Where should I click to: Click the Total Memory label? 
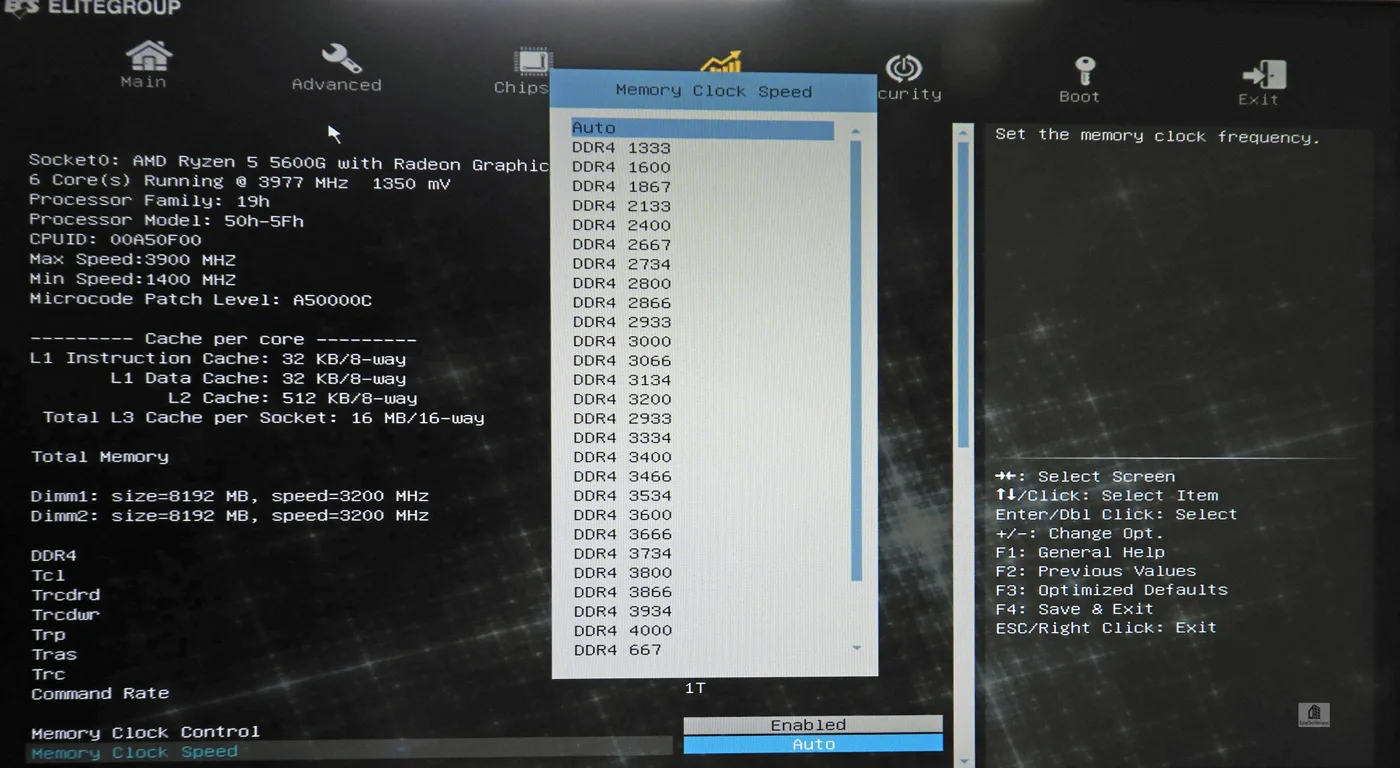pyautogui.click(x=100, y=457)
